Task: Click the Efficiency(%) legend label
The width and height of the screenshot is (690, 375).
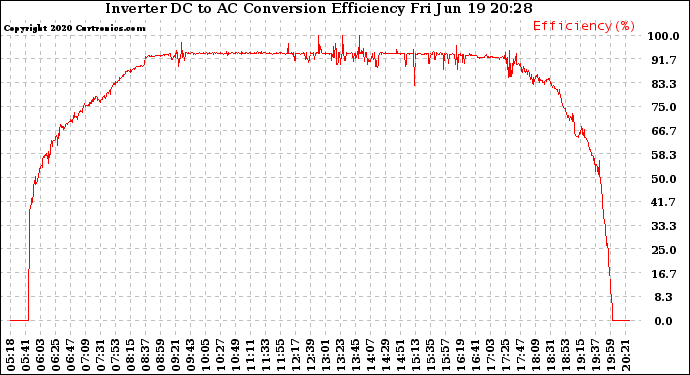Action: [584, 26]
